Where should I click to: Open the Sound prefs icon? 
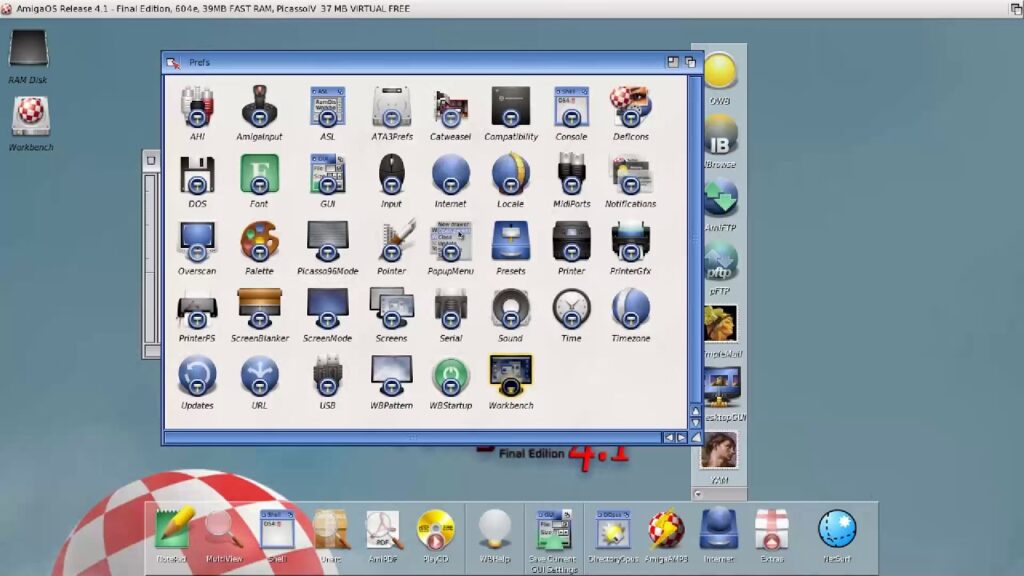[x=510, y=311]
